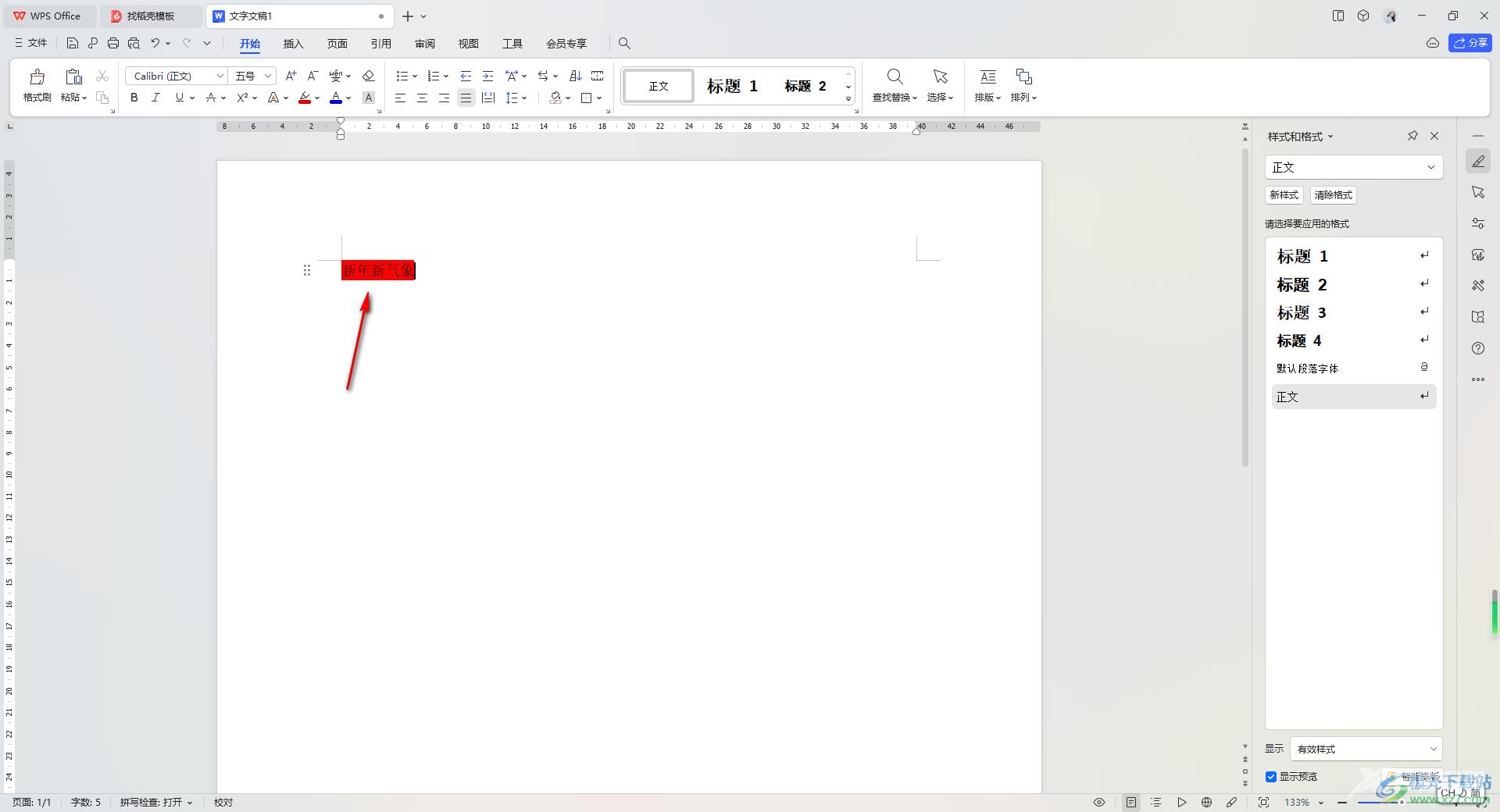Apply the blue font color swatch
Viewport: 1500px width, 812px height.
click(x=336, y=98)
